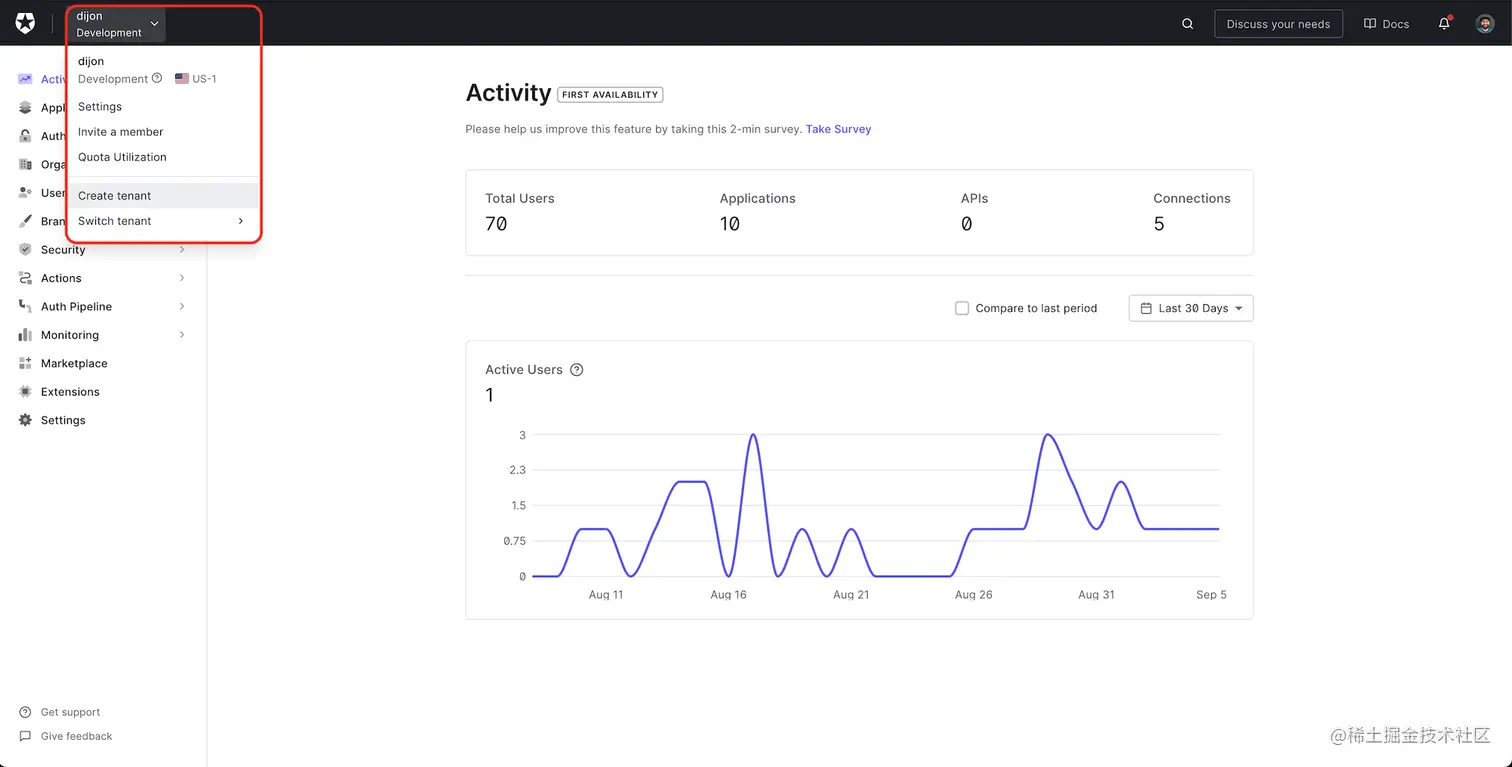1512x767 pixels.
Task: Click the Discuss your needs button
Action: pyautogui.click(x=1278, y=23)
